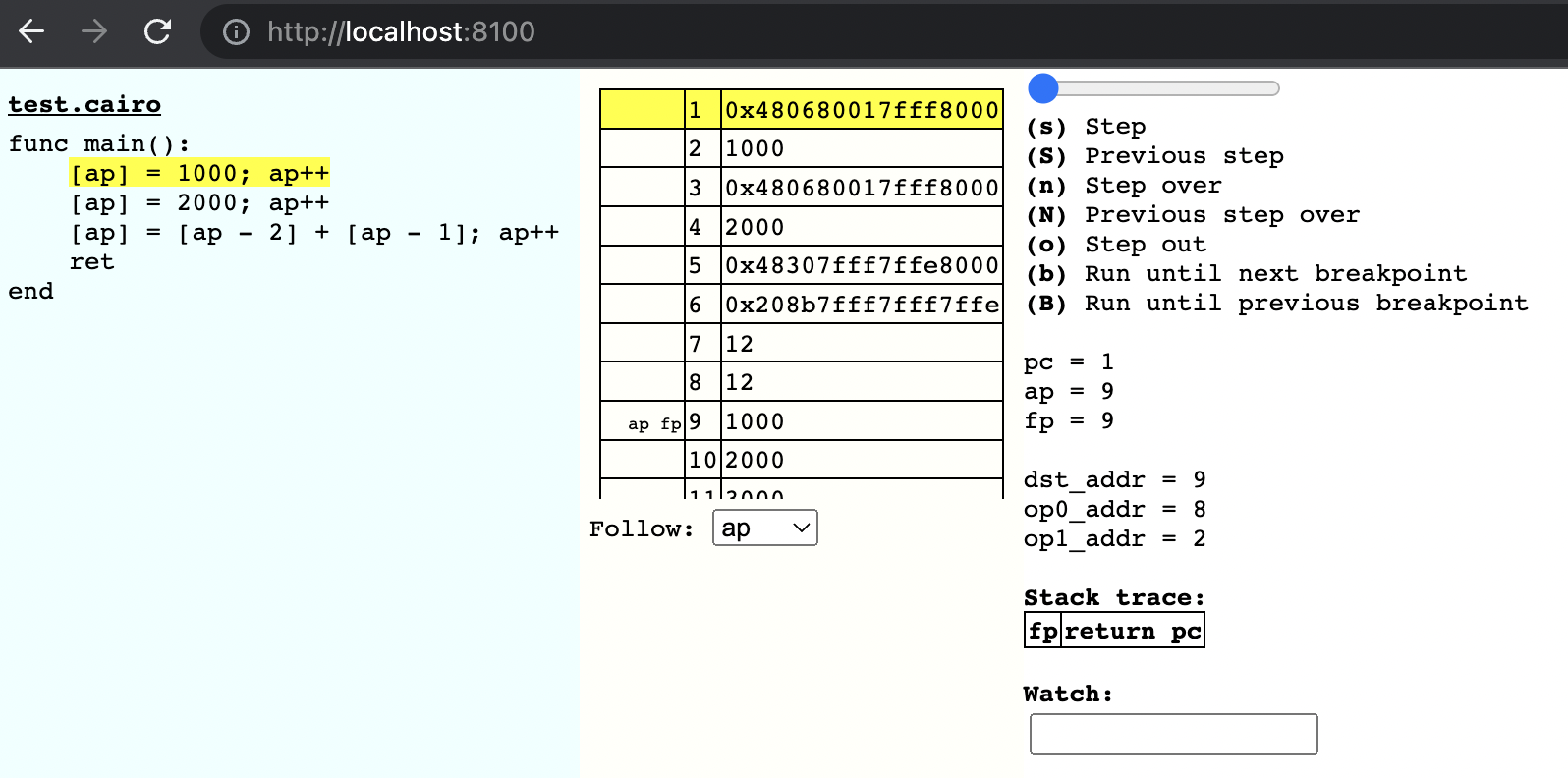Click the op1_addr = 2 line
The height and width of the screenshot is (778, 1568).
(1115, 539)
